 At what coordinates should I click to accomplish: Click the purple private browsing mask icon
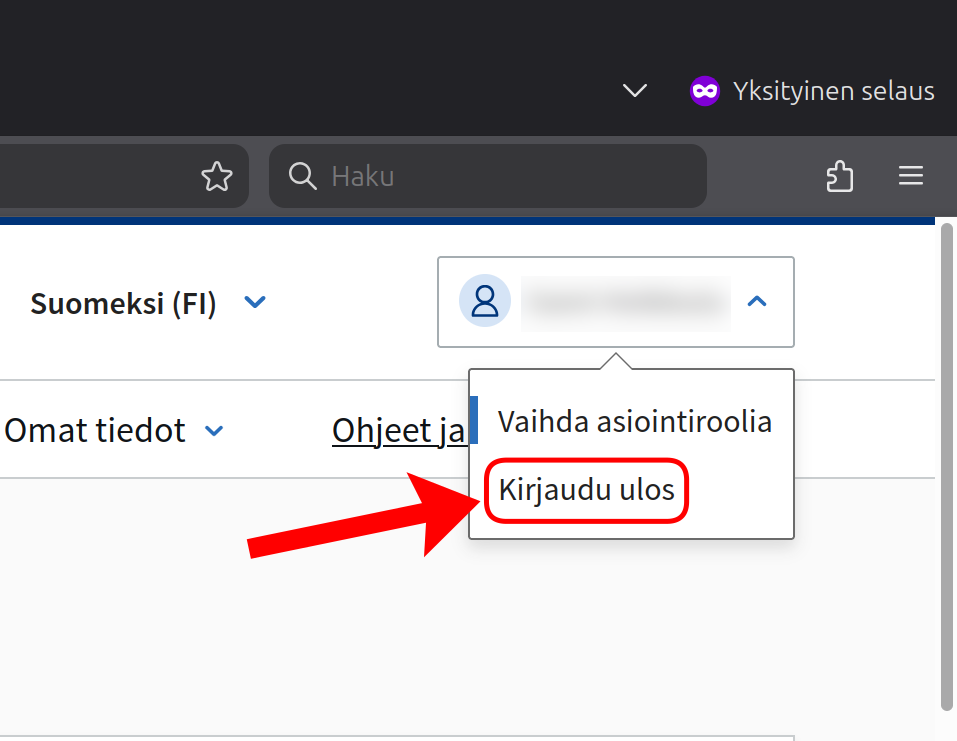[x=705, y=91]
